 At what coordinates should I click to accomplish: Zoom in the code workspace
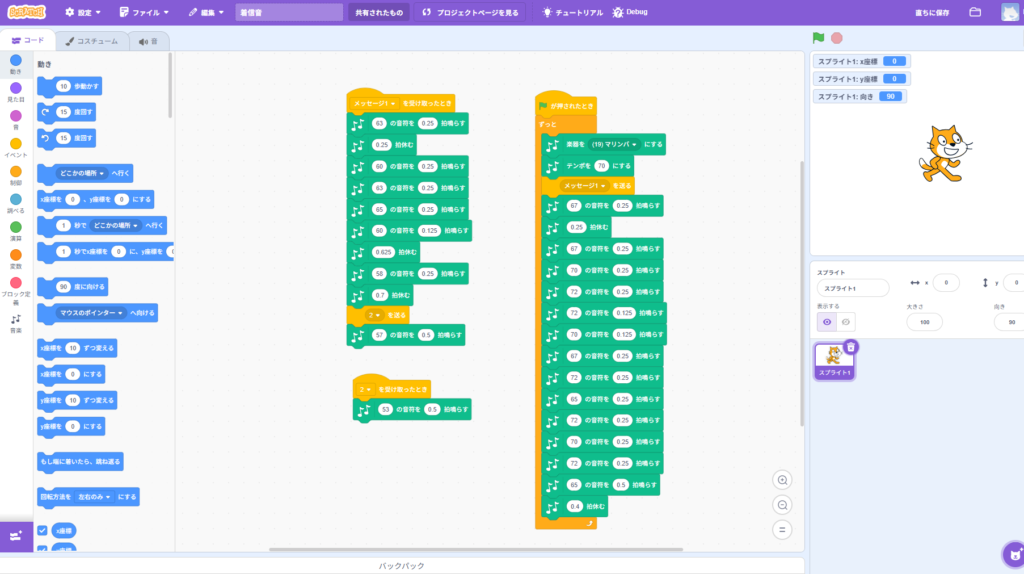(x=782, y=480)
